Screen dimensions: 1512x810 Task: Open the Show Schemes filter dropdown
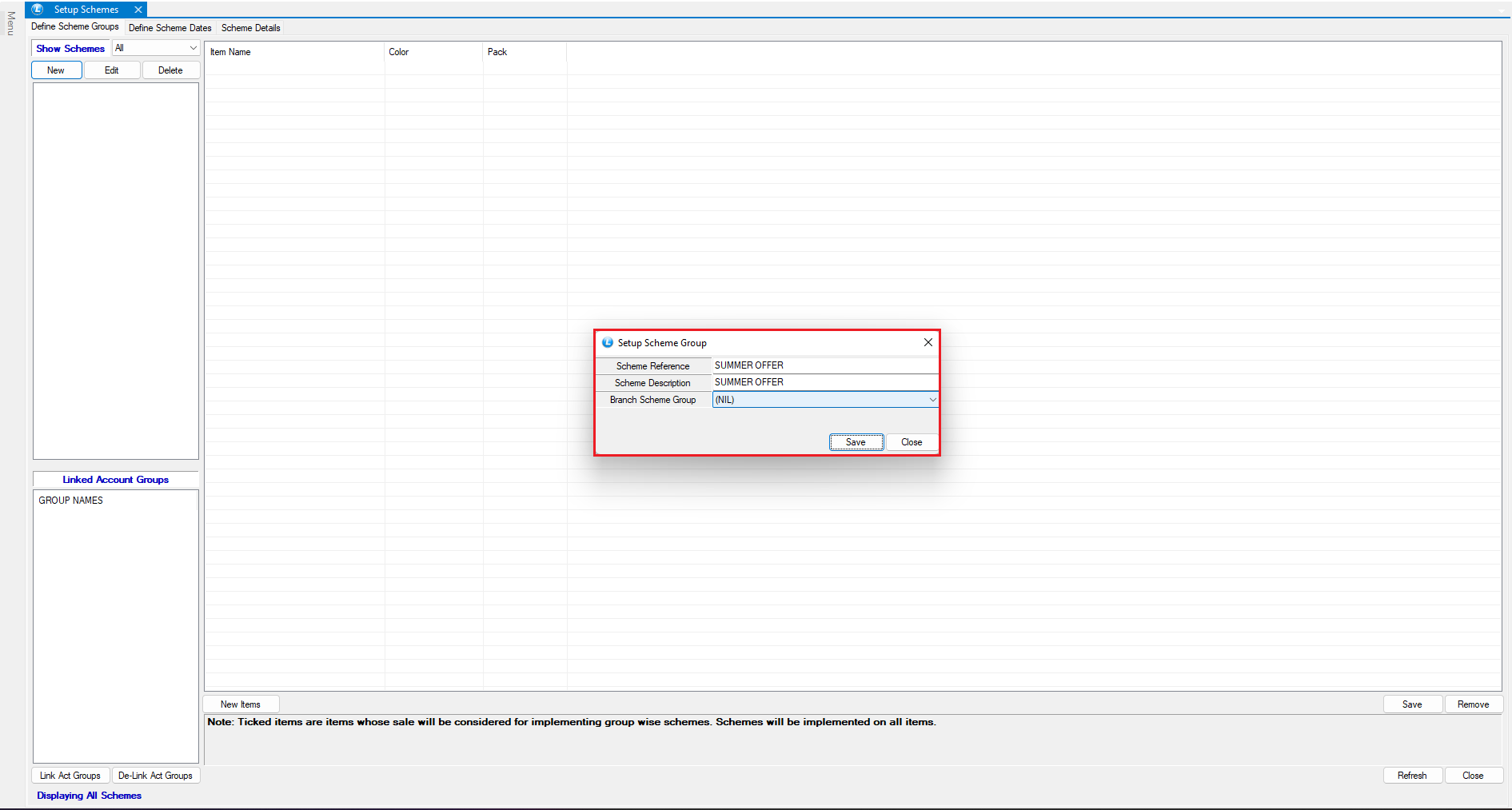tap(192, 48)
